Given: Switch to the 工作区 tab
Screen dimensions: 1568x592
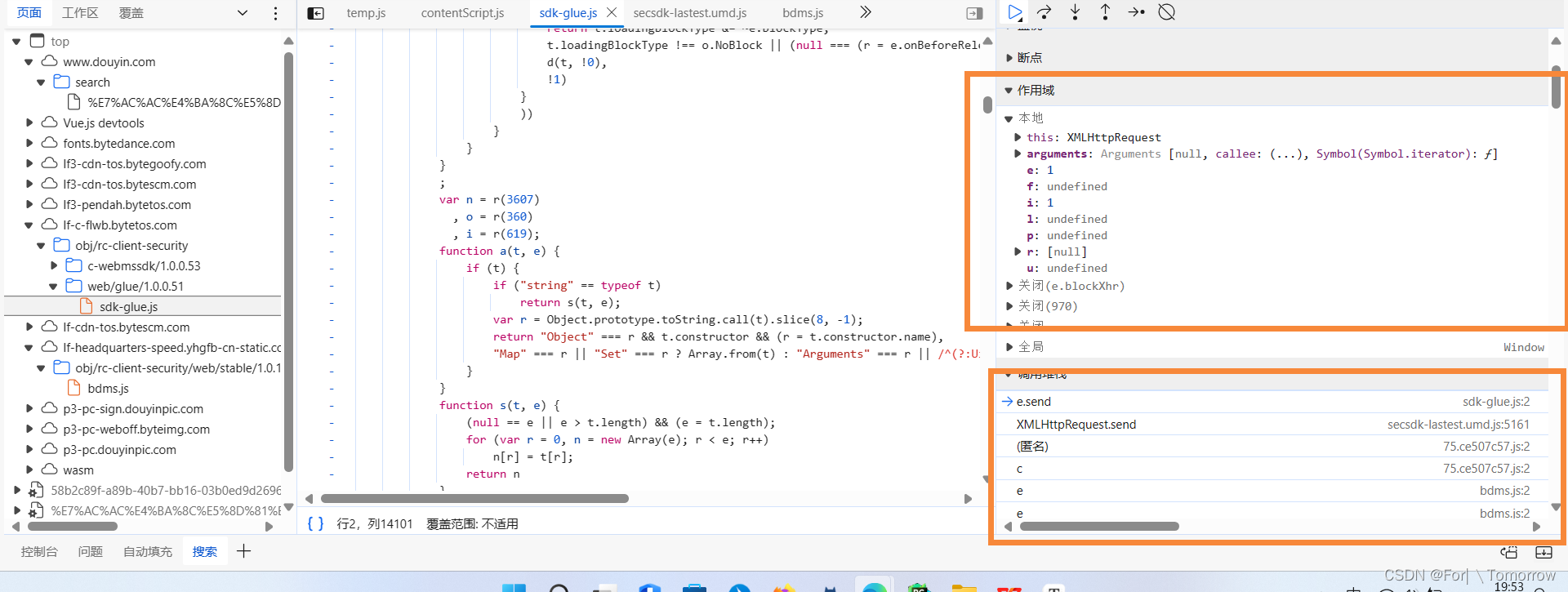Looking at the screenshot, I should [80, 13].
